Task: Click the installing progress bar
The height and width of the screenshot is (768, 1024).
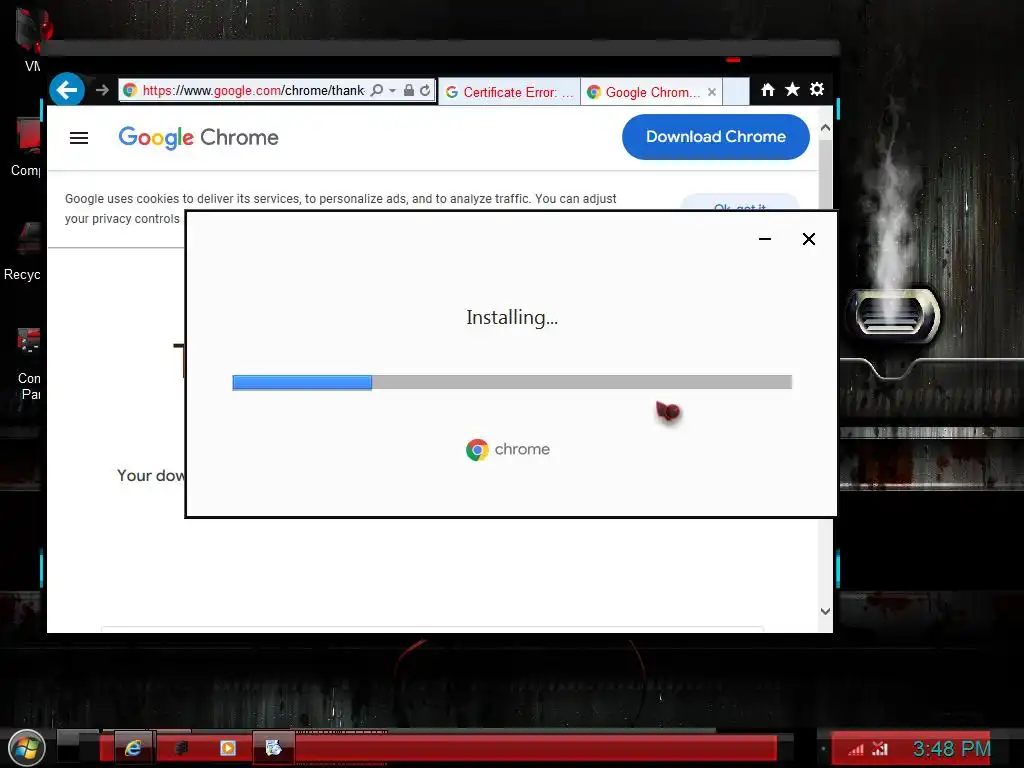Action: tap(512, 382)
